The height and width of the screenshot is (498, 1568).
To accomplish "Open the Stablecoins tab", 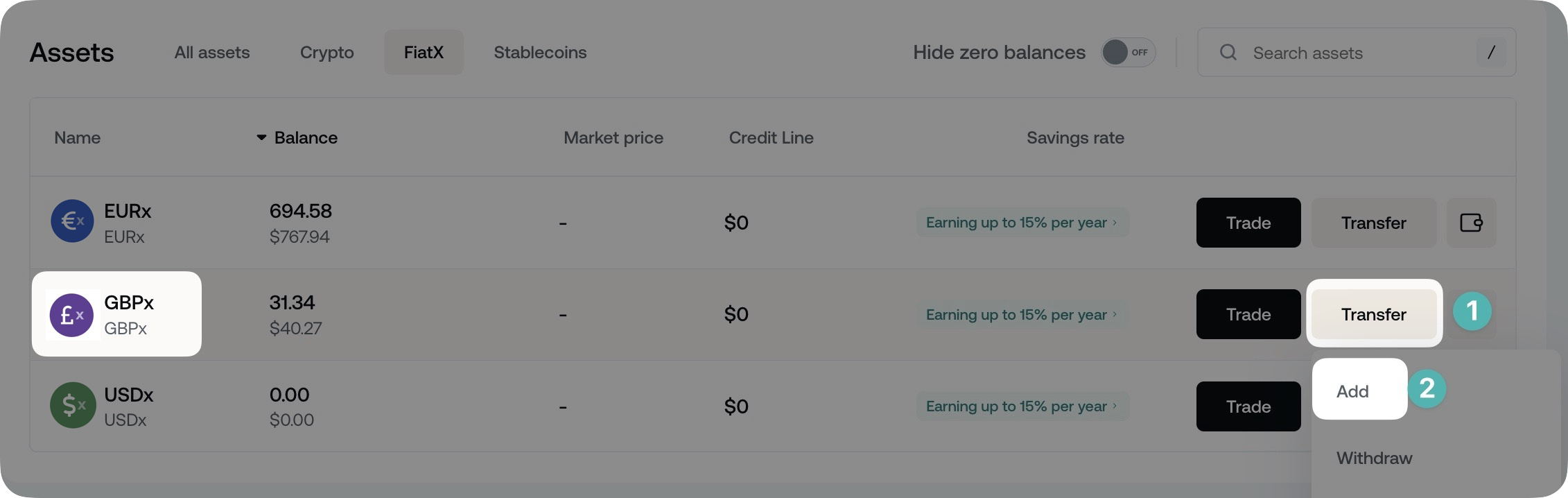I will click(x=540, y=52).
